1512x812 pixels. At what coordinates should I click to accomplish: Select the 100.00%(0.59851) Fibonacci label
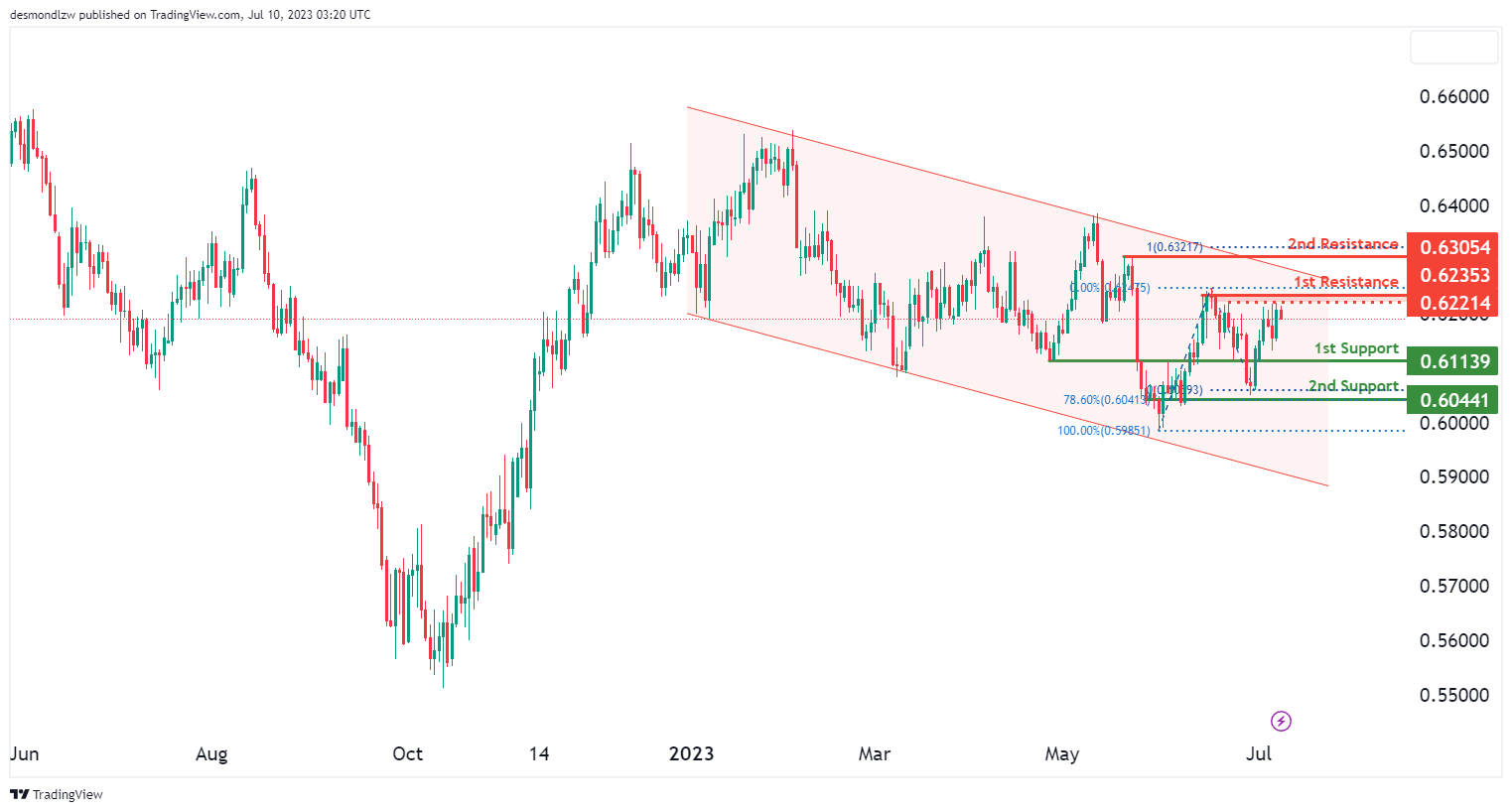coord(1103,431)
